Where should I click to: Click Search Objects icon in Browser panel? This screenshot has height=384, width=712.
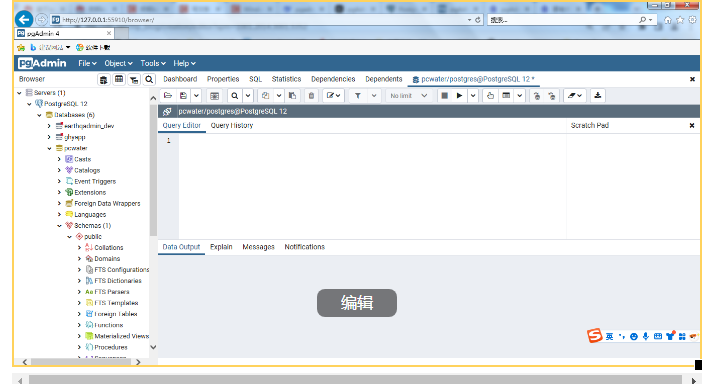(149, 80)
